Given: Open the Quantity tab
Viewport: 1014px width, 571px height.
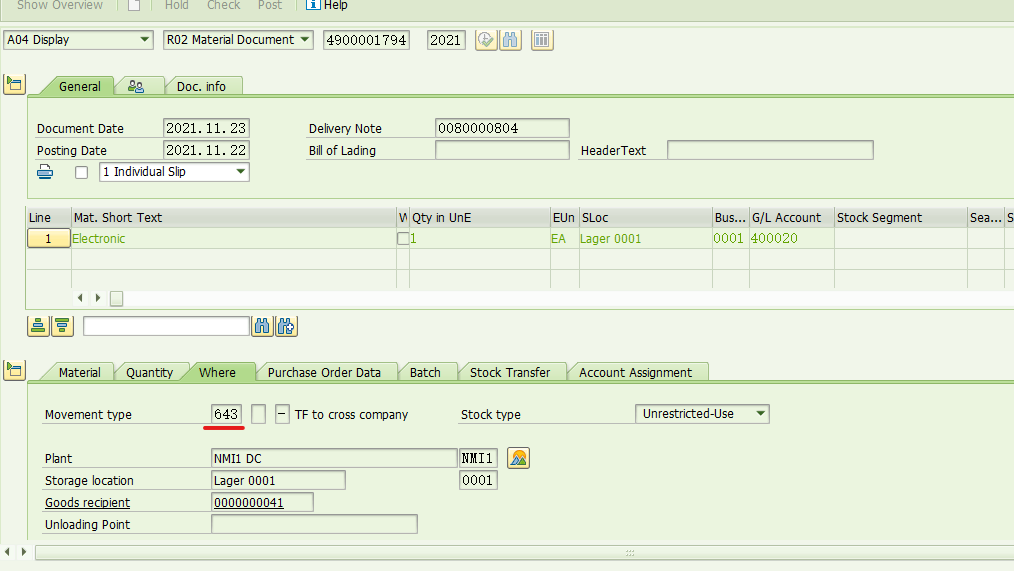Looking at the screenshot, I should click(x=149, y=372).
